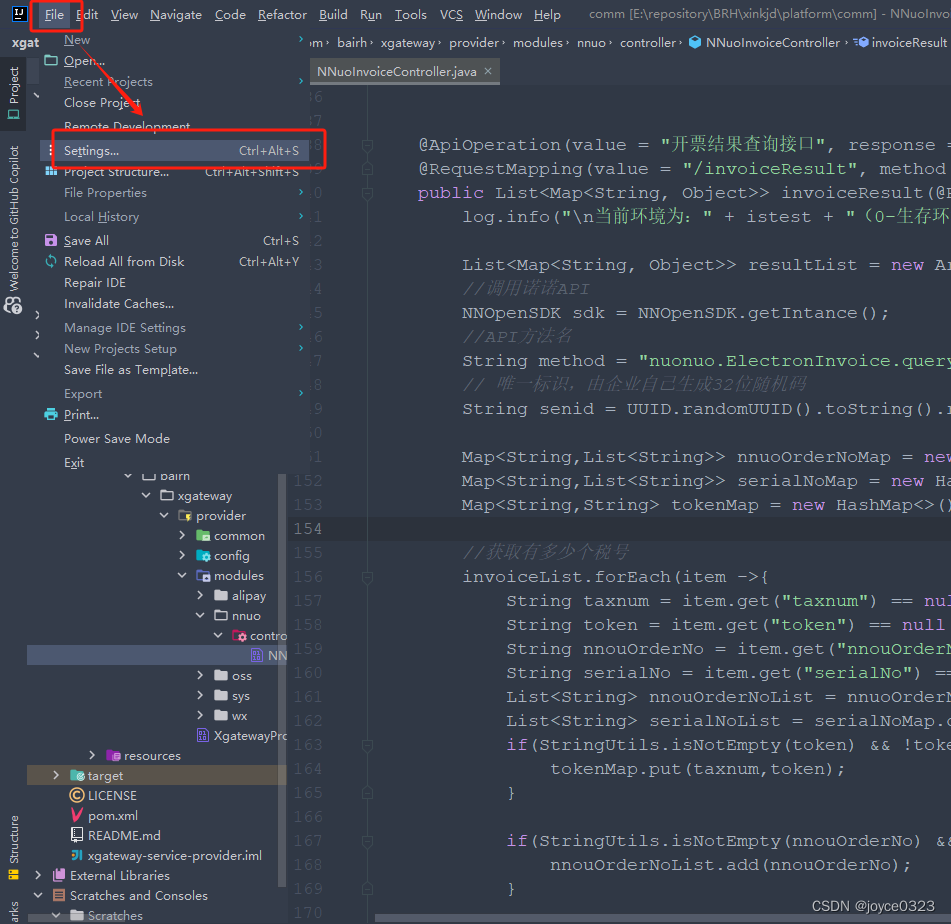Viewport: 951px width, 924px height.
Task: Open the VCS menu
Action: pos(451,15)
